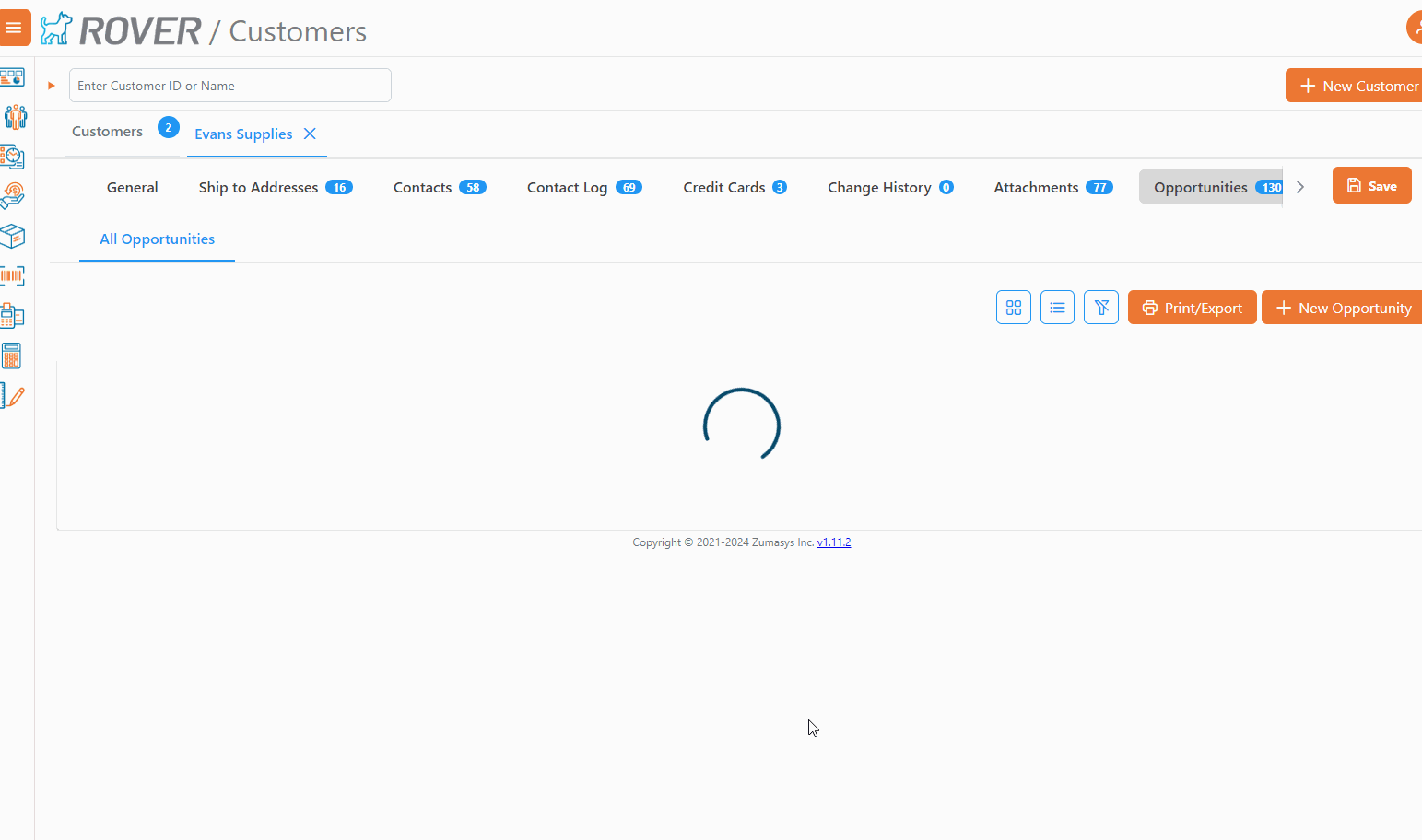The height and width of the screenshot is (840, 1422).
Task: Click the money-in-hand sidebar icon
Action: (13, 195)
